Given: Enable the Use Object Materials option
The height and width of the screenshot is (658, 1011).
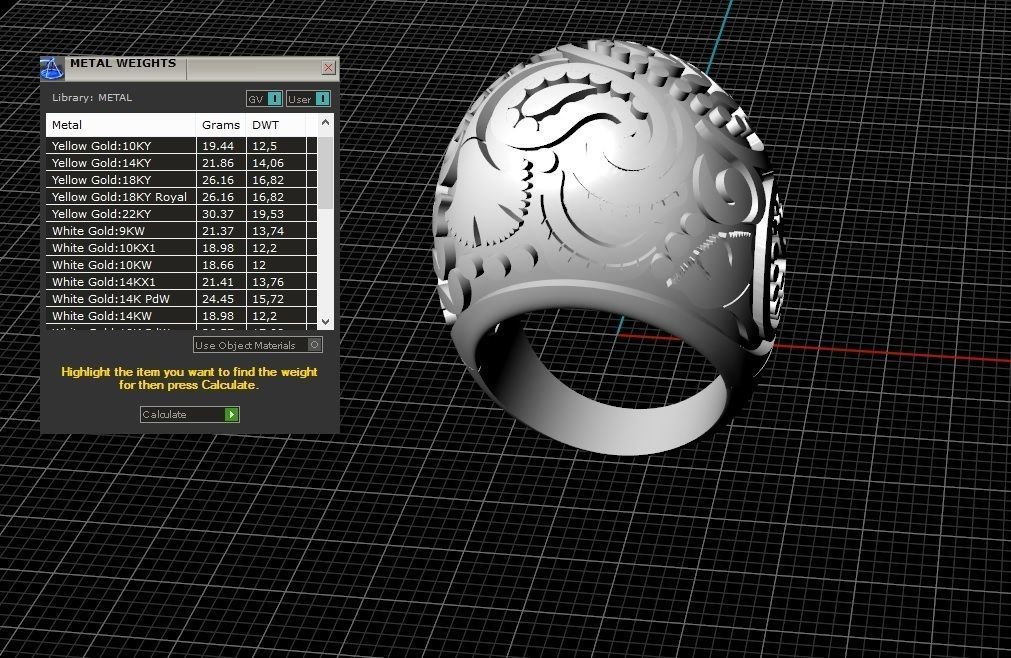Looking at the screenshot, I should 257,345.
